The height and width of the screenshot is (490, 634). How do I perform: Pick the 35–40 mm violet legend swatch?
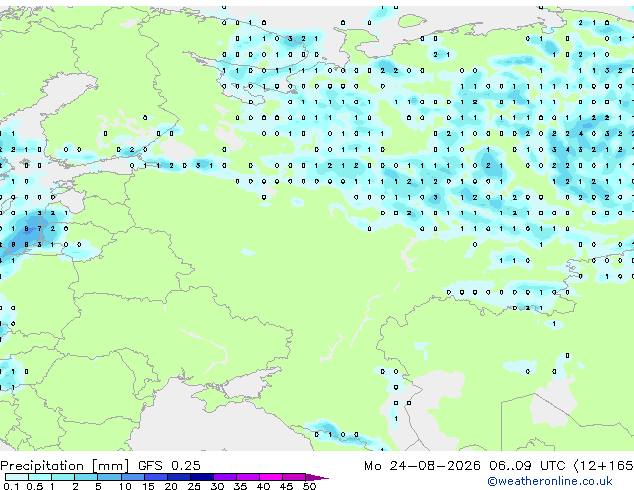tap(248, 477)
